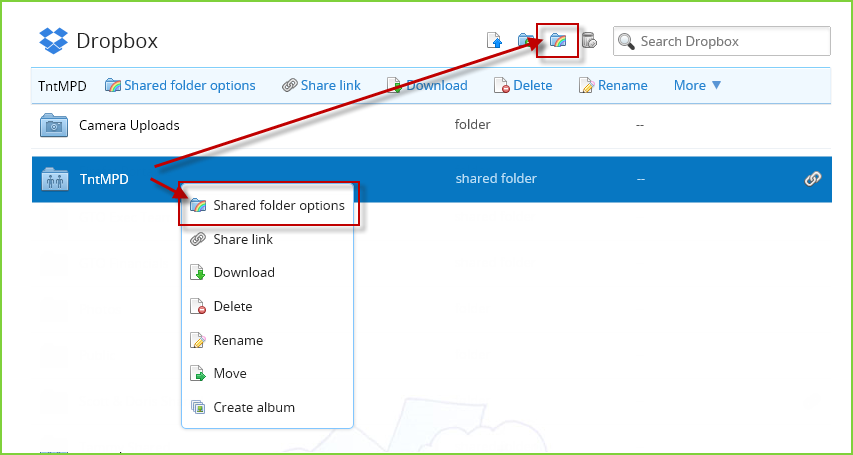The width and height of the screenshot is (853, 455).
Task: Expand the More dropdown in action bar
Action: 697,85
